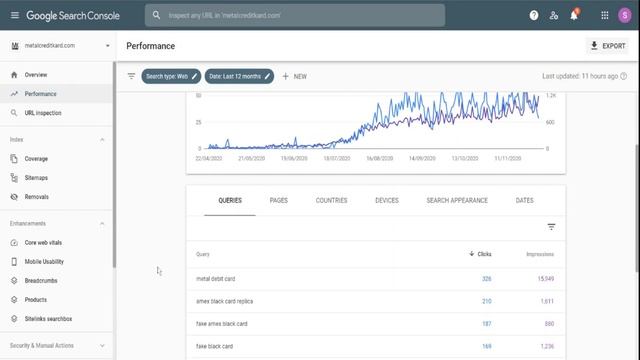Open the users and permissions icon
640x360 pixels.
[x=553, y=16]
